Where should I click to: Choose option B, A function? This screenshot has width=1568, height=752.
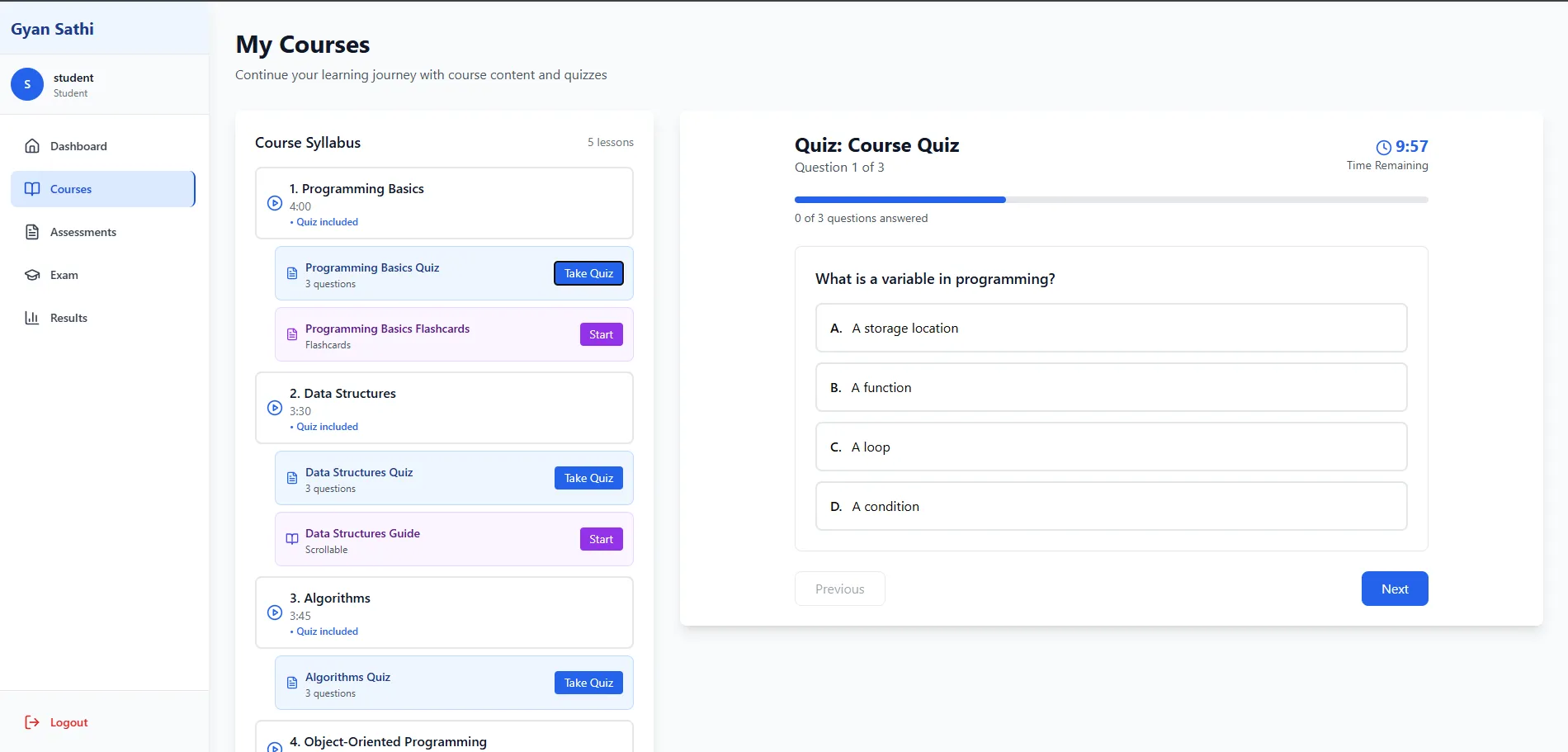point(1111,387)
